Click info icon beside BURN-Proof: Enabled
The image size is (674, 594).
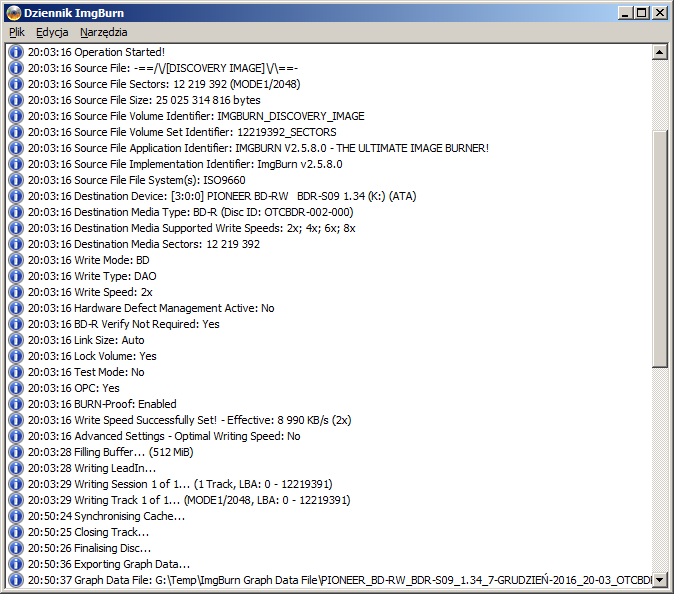click(15, 404)
